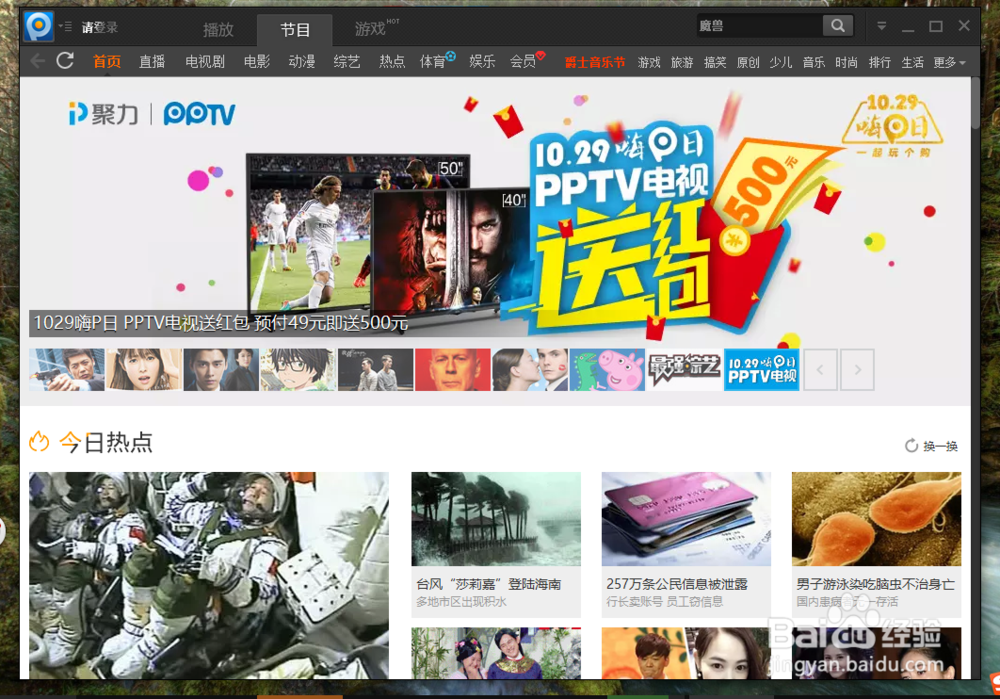
Task: Focus the search field containing 魔兽
Action: point(759,26)
